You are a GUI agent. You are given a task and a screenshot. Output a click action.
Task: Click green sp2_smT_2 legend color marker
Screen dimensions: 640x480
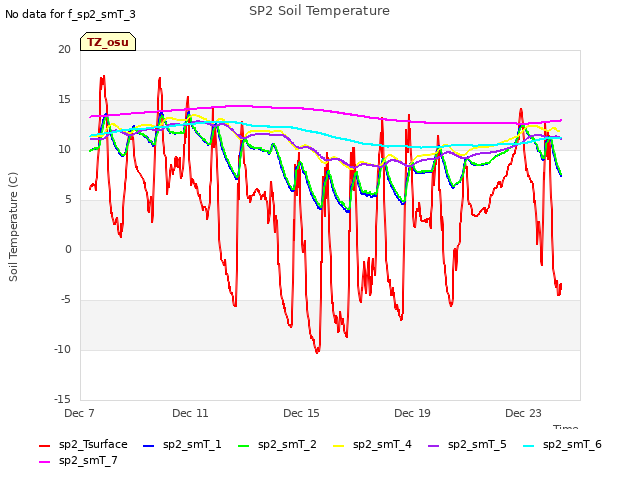244,446
